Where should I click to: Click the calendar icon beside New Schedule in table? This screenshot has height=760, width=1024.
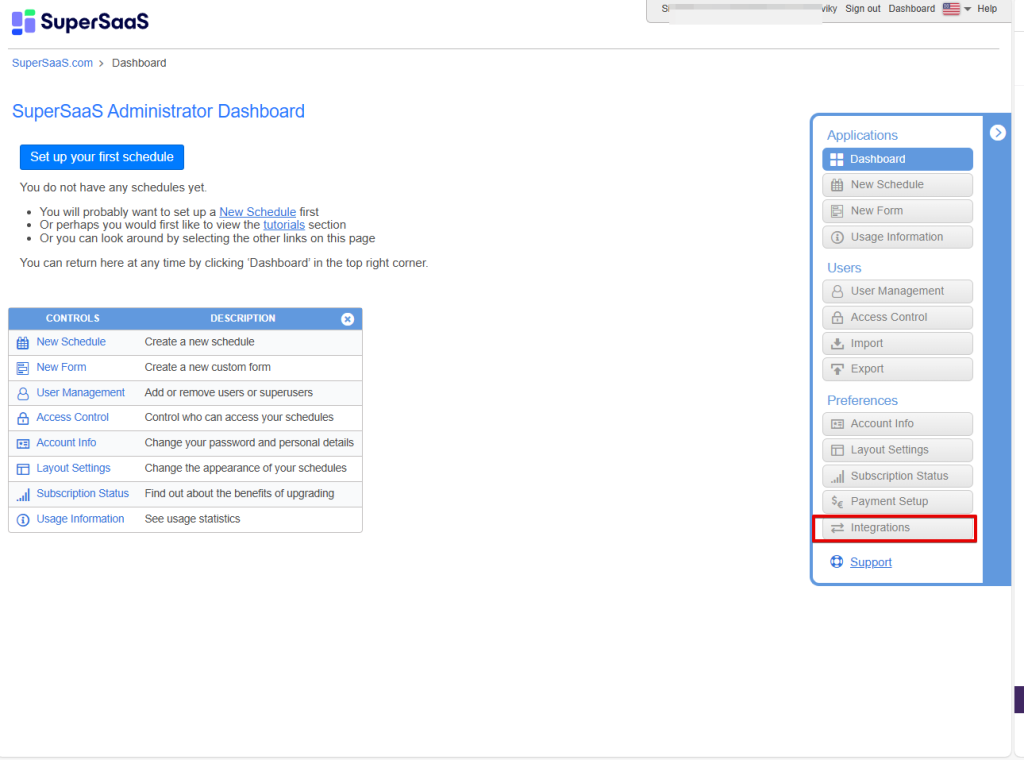(23, 342)
